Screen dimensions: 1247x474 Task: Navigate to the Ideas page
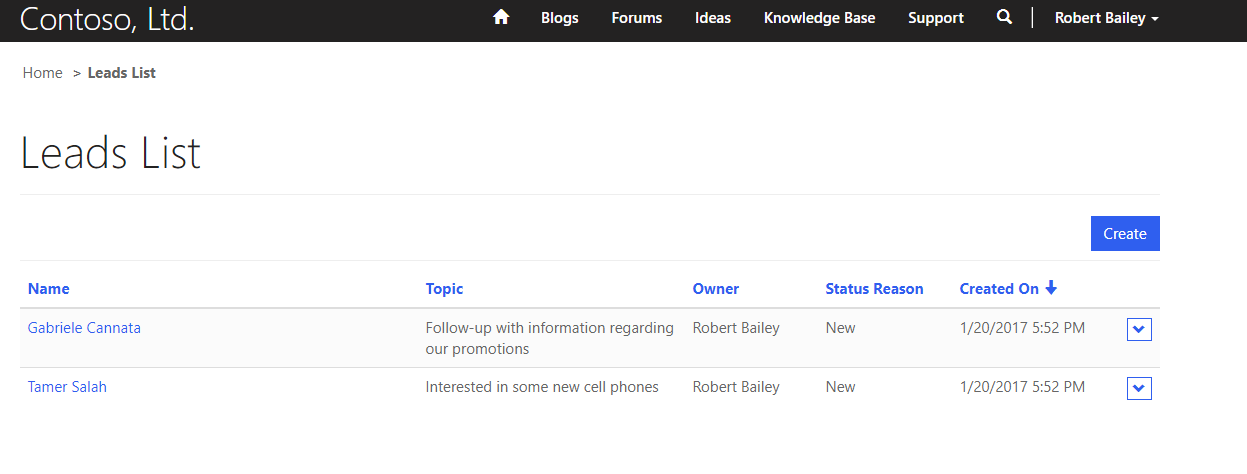pyautogui.click(x=712, y=18)
